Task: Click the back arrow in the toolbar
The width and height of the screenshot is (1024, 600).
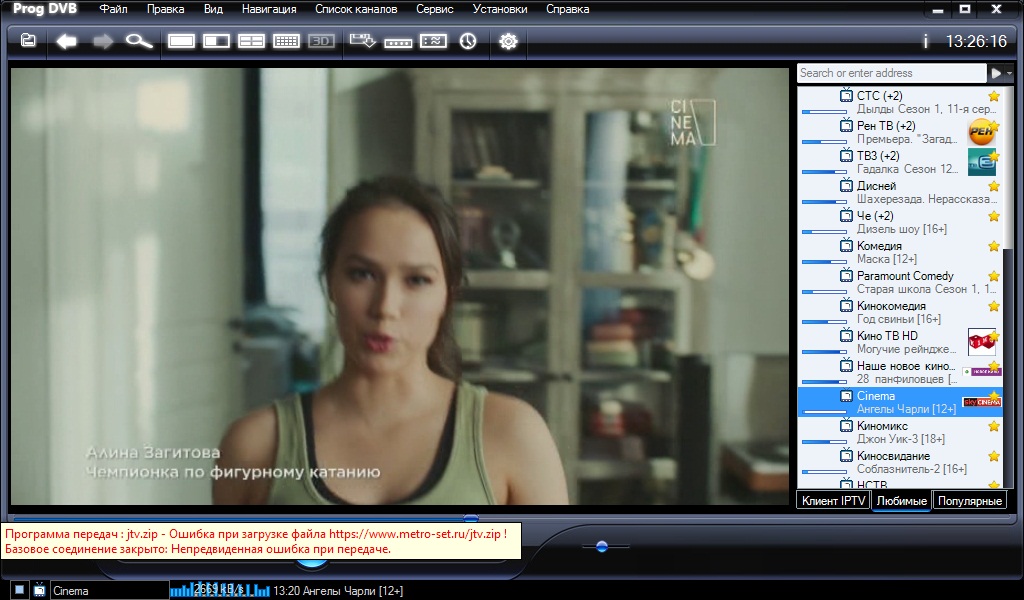Action: tap(67, 41)
